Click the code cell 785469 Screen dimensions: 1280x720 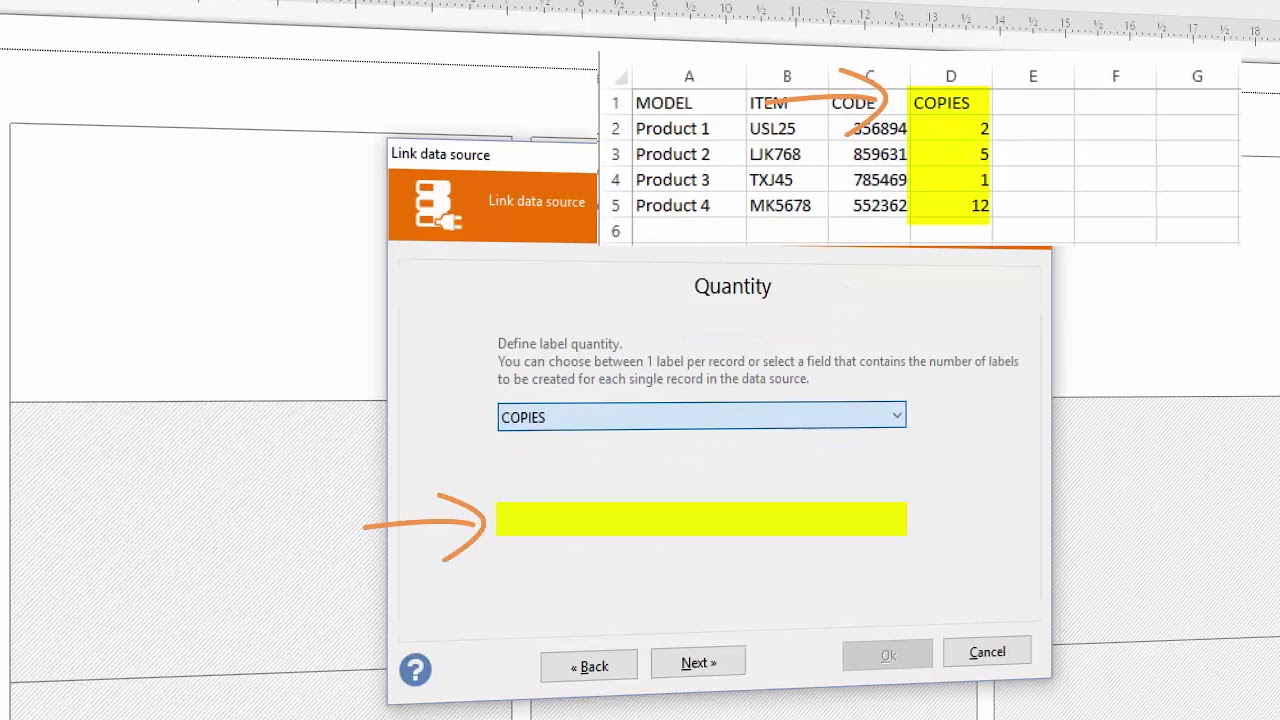coord(869,180)
